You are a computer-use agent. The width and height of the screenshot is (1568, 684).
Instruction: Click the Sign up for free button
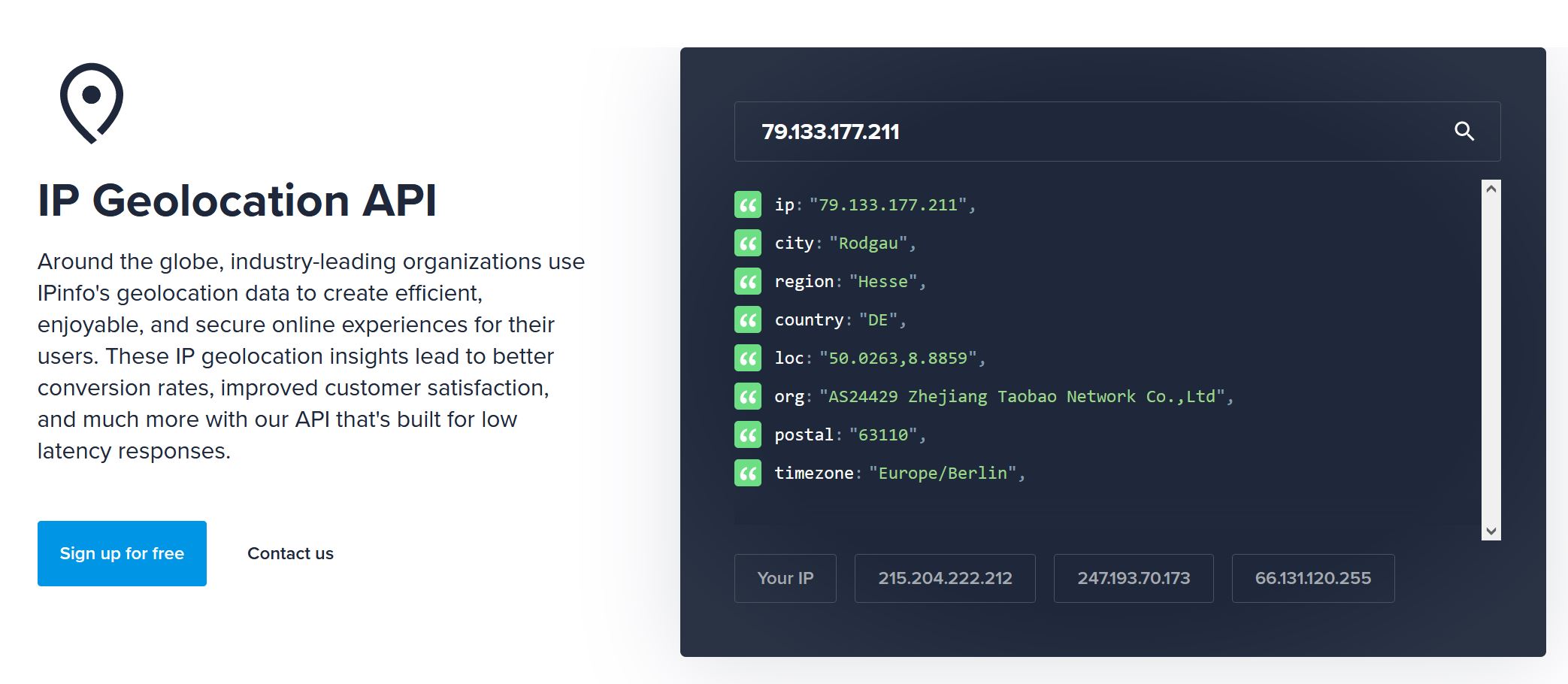(122, 553)
